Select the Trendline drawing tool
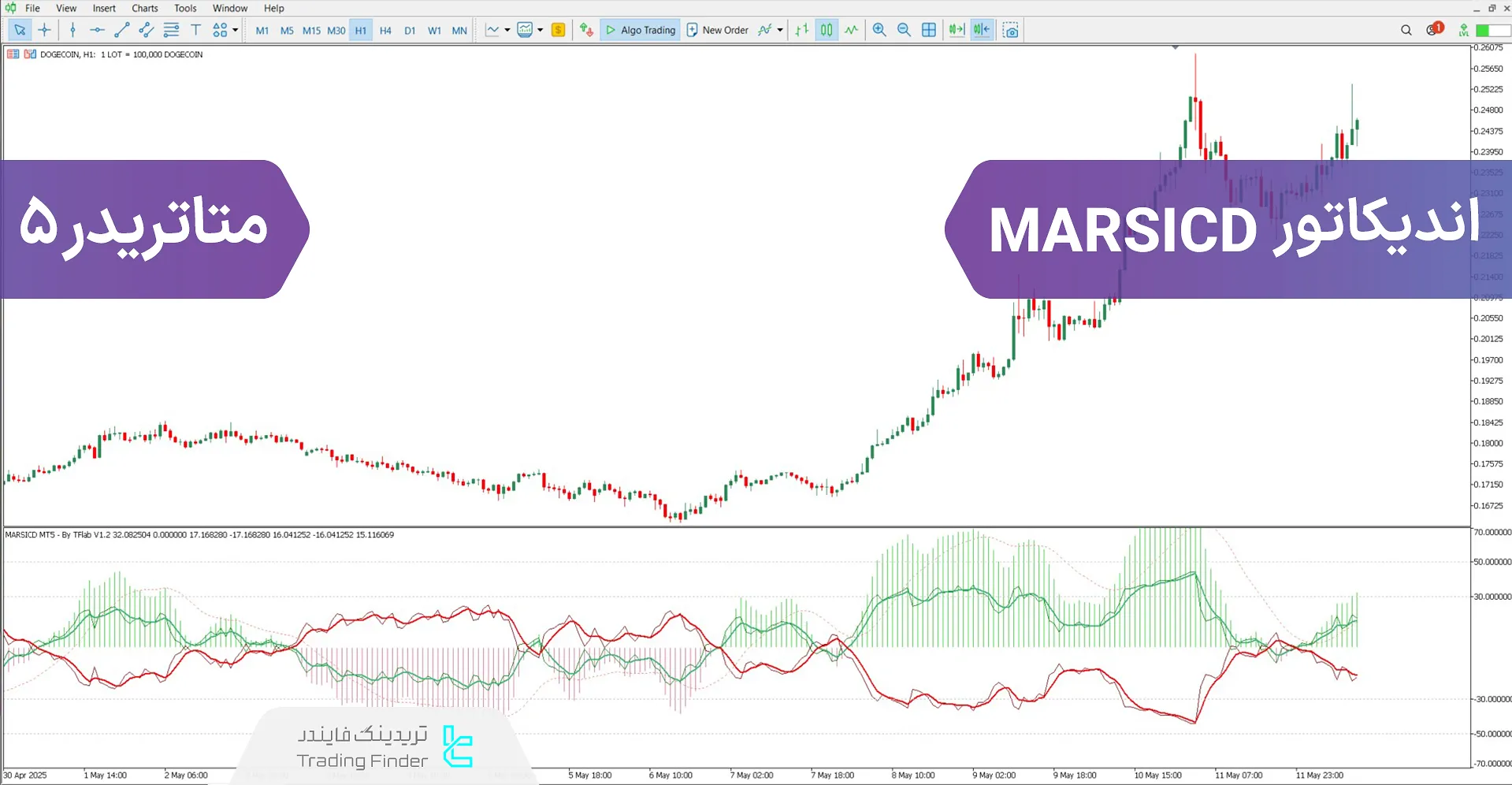The width and height of the screenshot is (1512, 785). (122, 29)
